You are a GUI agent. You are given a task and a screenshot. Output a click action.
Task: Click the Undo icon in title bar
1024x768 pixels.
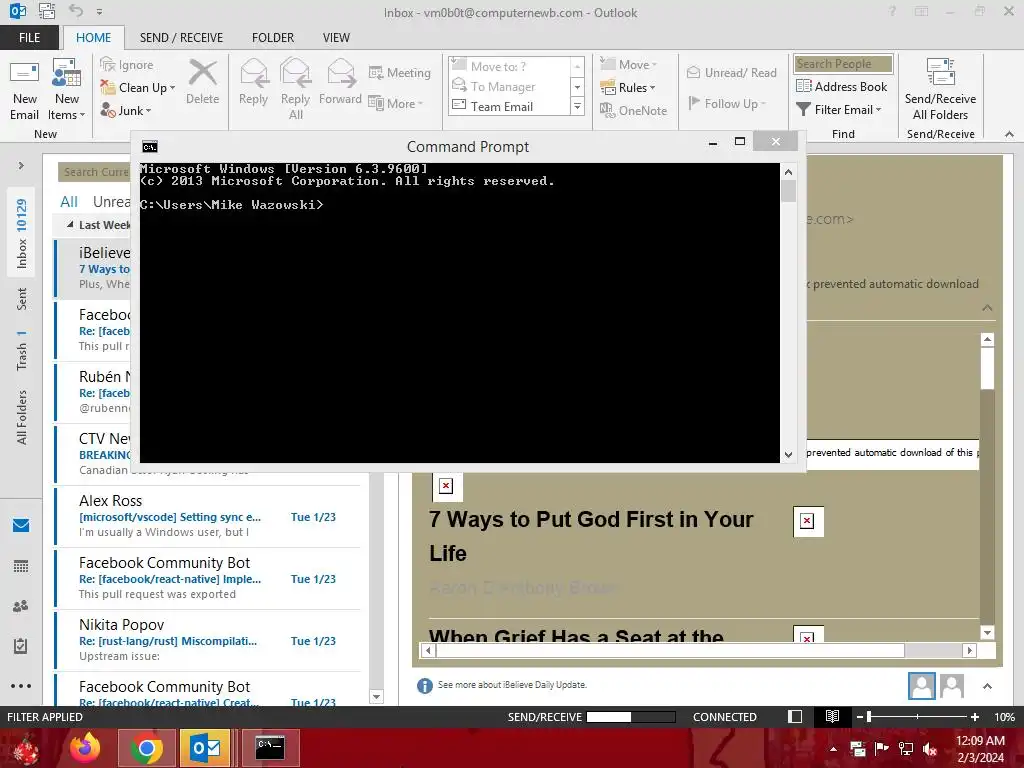pos(76,11)
